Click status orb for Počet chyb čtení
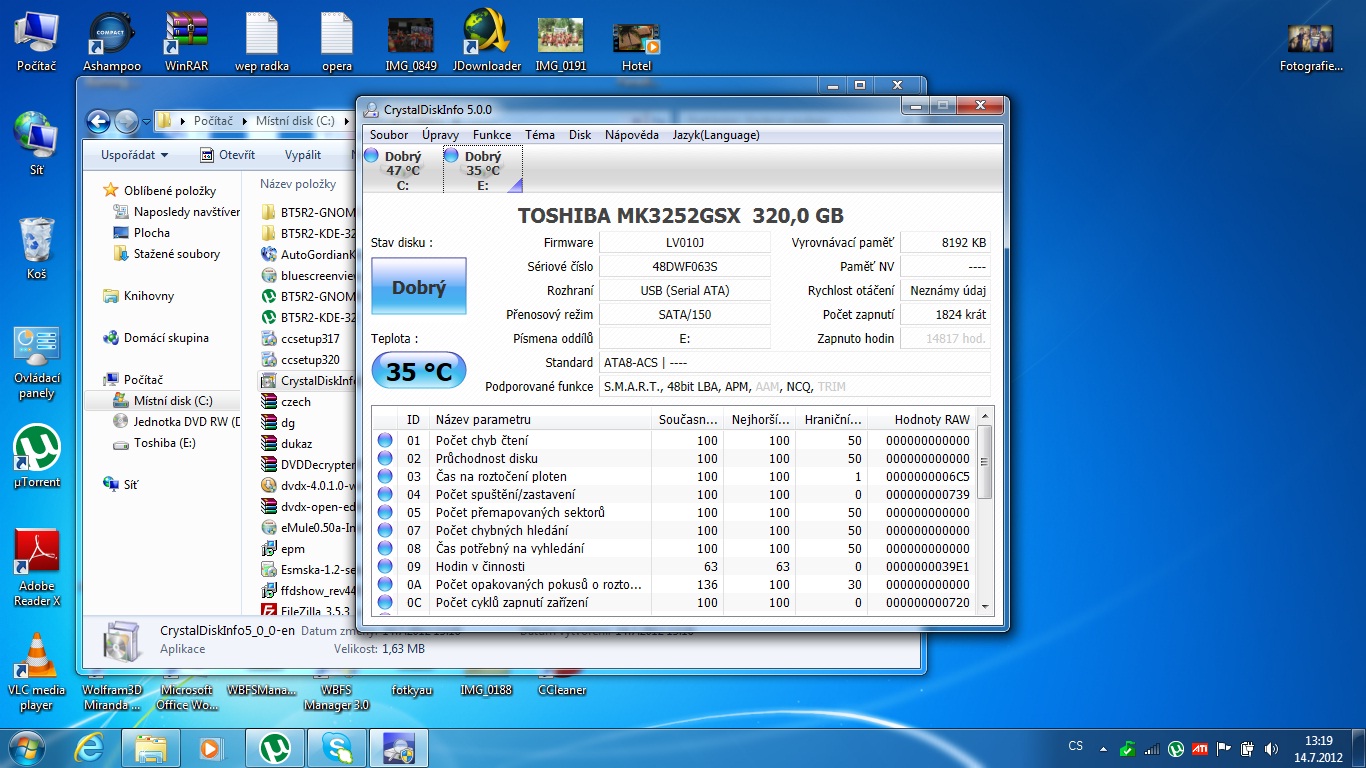The image size is (1366, 768). point(385,441)
